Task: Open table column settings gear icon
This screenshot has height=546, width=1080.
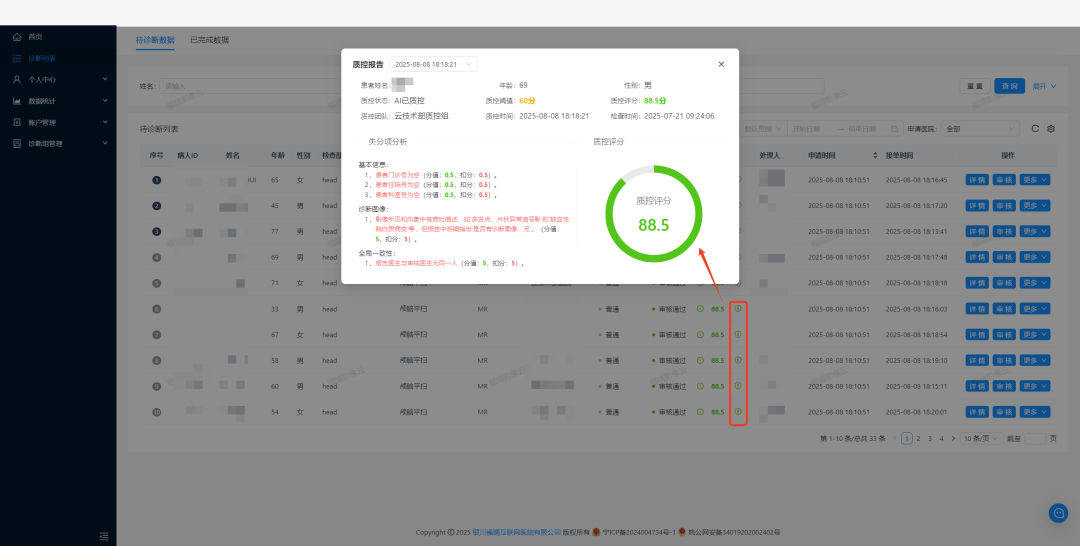Action: pos(1050,128)
